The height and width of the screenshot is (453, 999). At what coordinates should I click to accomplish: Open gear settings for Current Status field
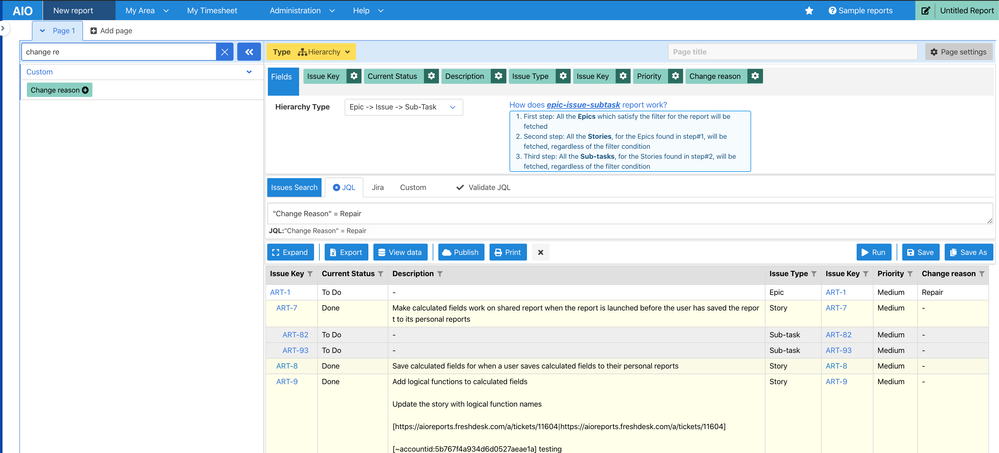pos(431,76)
